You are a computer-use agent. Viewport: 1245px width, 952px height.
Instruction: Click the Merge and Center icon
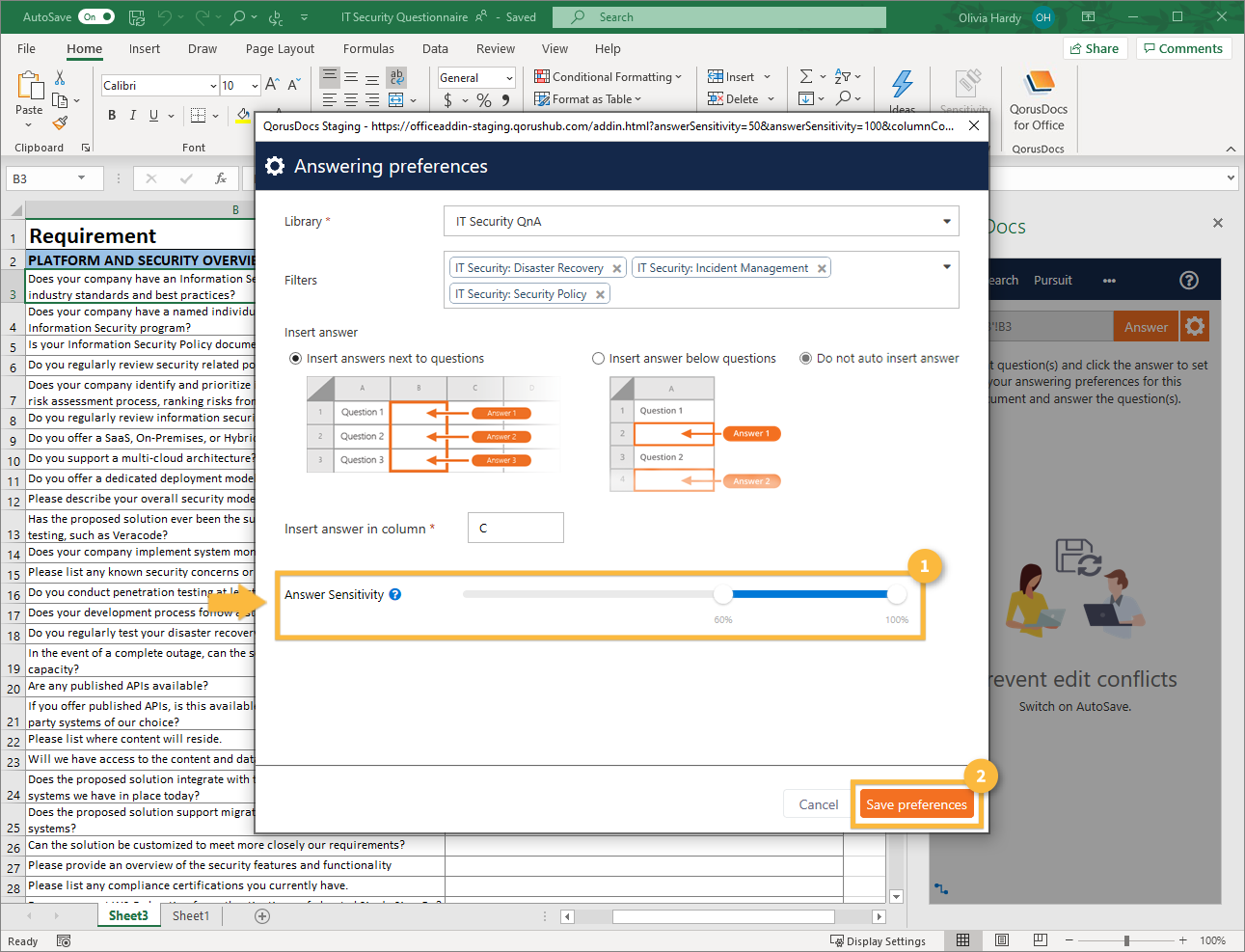point(396,99)
